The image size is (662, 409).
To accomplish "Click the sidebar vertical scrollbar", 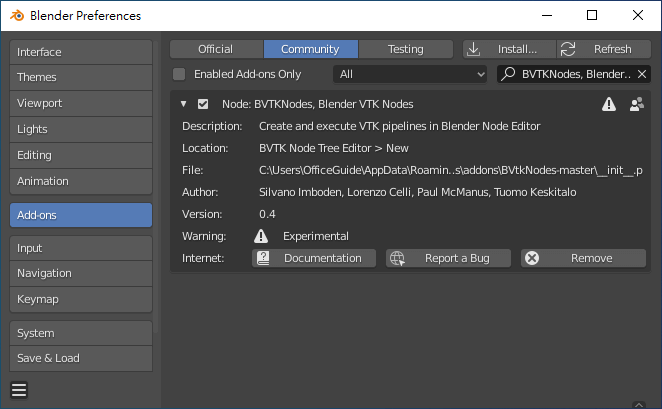I will click(x=156, y=186).
